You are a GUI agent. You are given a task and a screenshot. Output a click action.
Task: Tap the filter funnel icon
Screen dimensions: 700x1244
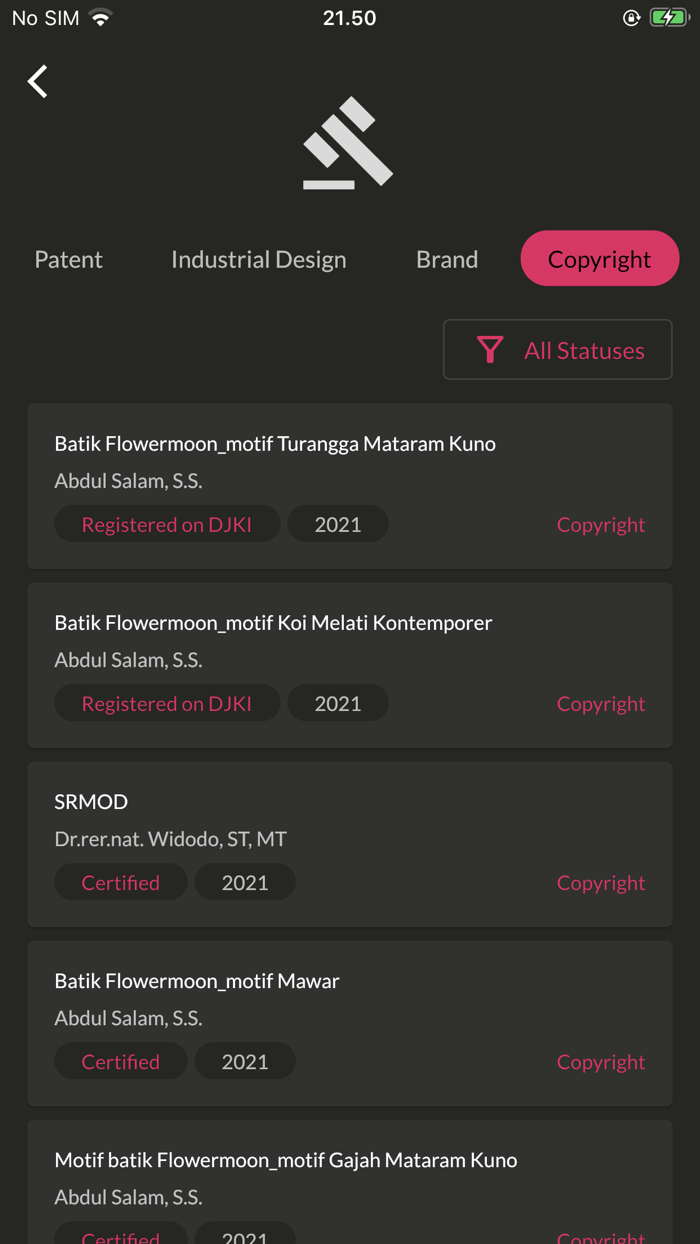(490, 349)
